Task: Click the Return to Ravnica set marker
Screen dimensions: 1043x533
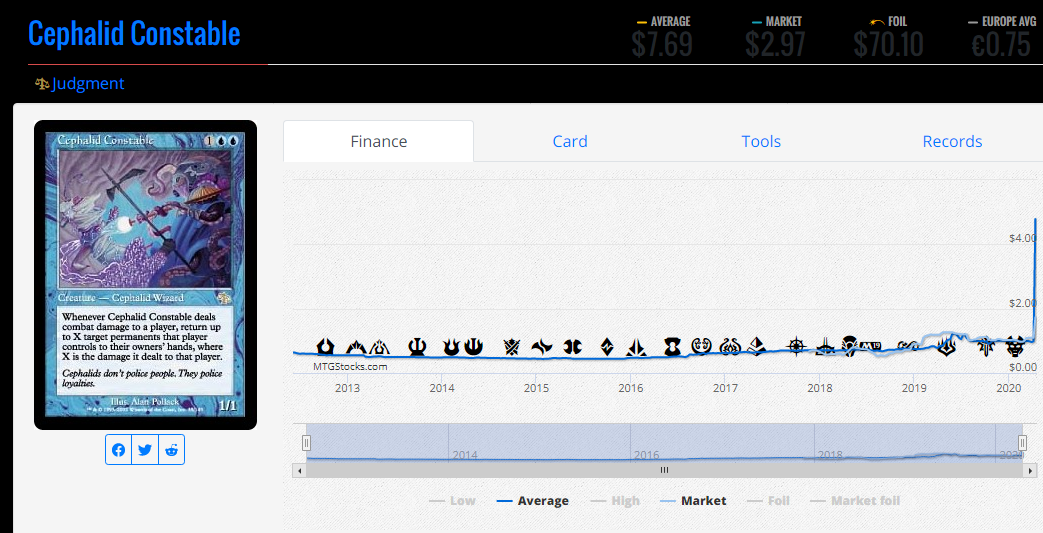Action: pyautogui.click(x=325, y=347)
